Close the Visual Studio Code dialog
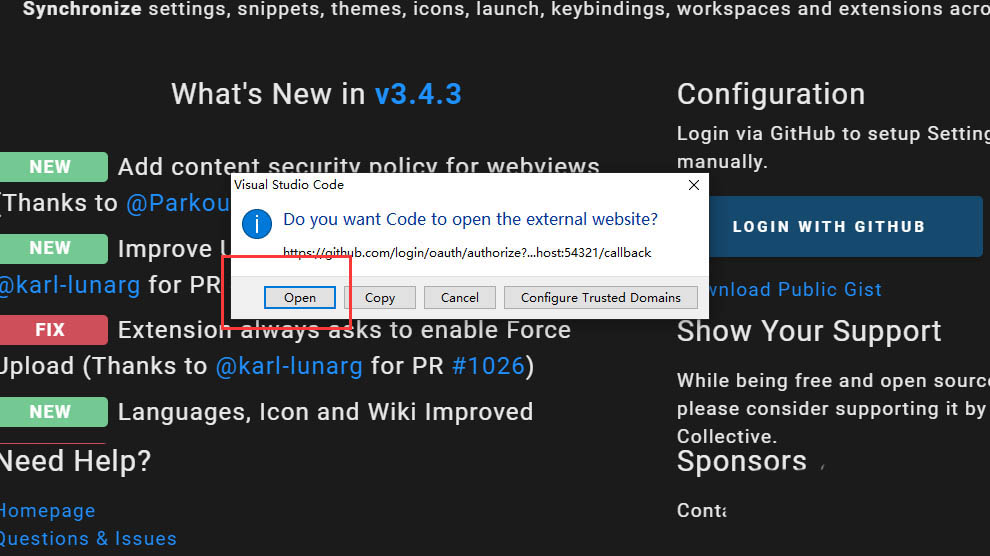Image resolution: width=990 pixels, height=556 pixels. [694, 185]
